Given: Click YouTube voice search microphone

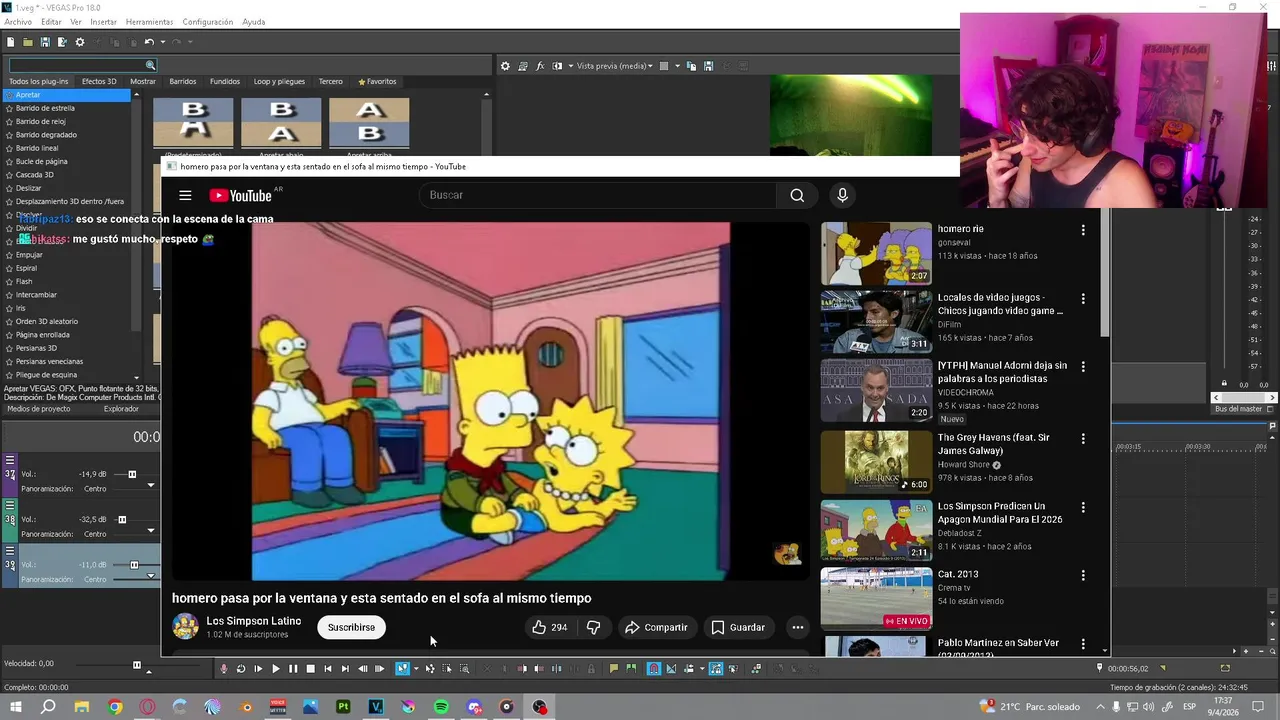Looking at the screenshot, I should click(x=842, y=195).
